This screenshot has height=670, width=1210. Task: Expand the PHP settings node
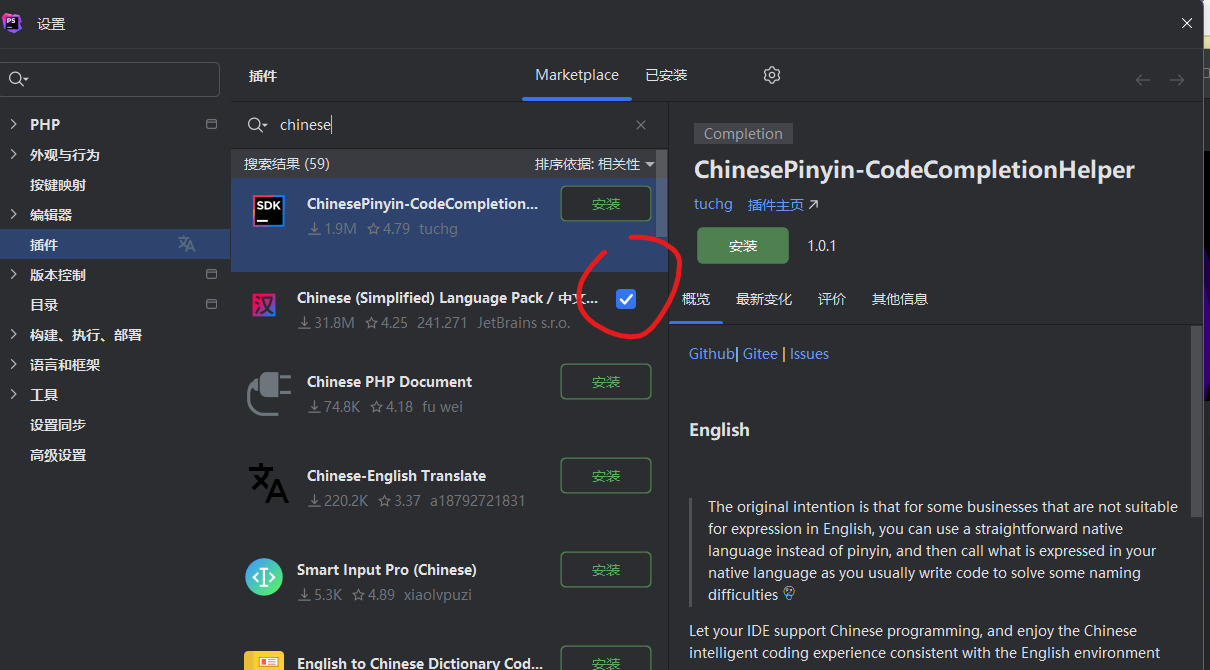[x=13, y=124]
